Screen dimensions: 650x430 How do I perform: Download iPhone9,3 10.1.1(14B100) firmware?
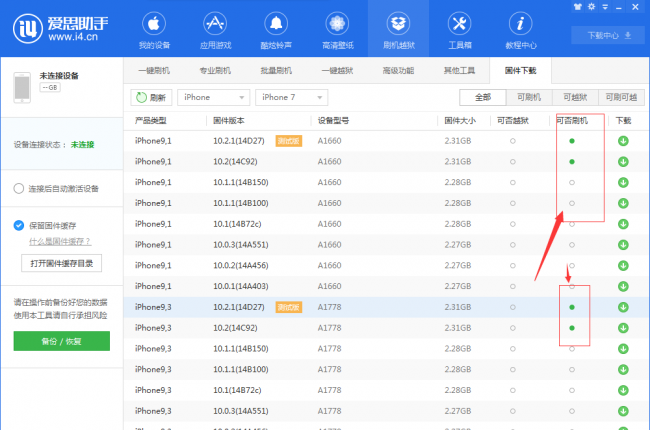point(623,369)
